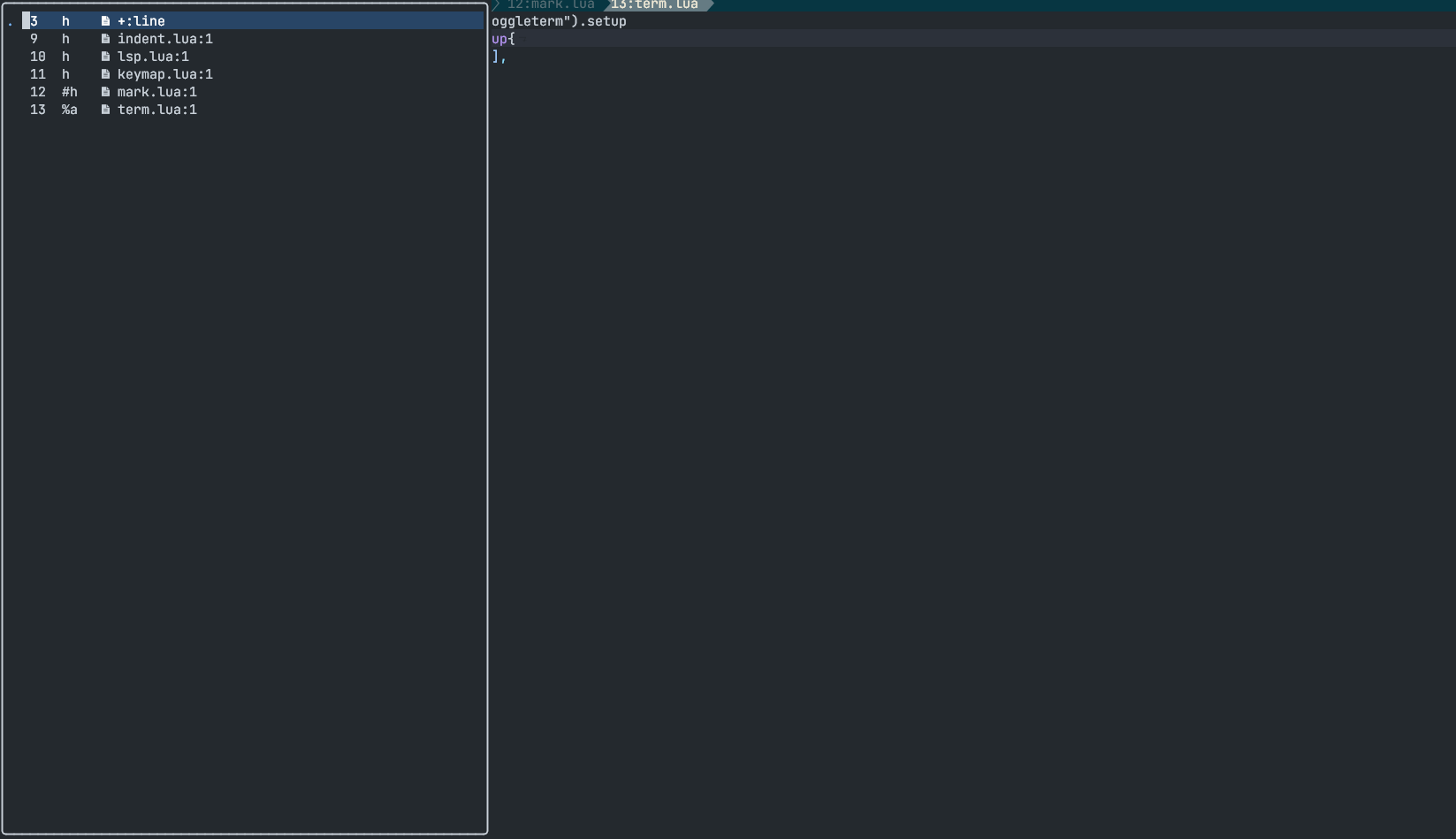The image size is (1456, 839).
Task: Click the dot indicator left of the highlighted row
Action: click(9, 21)
